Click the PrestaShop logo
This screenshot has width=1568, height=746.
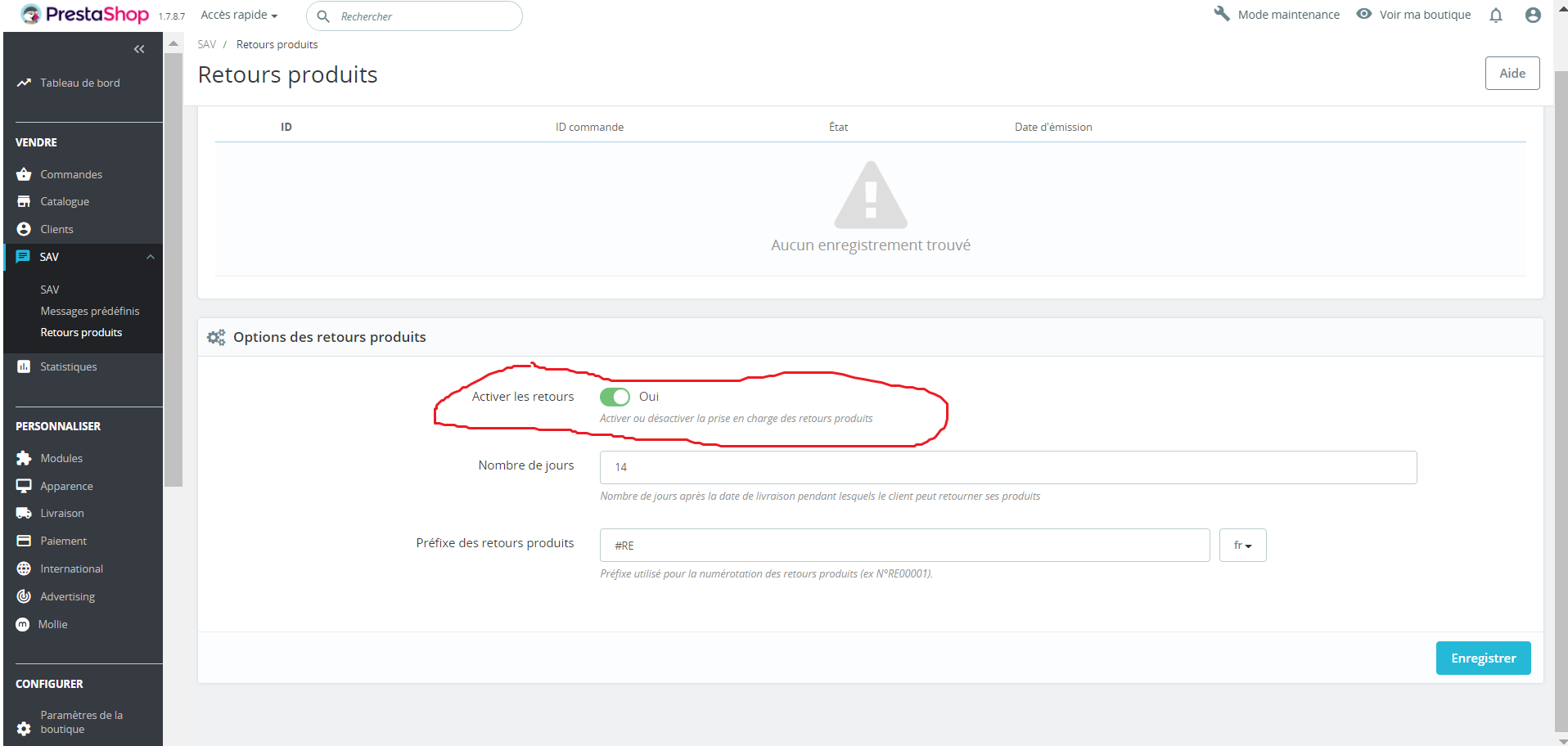click(x=84, y=14)
